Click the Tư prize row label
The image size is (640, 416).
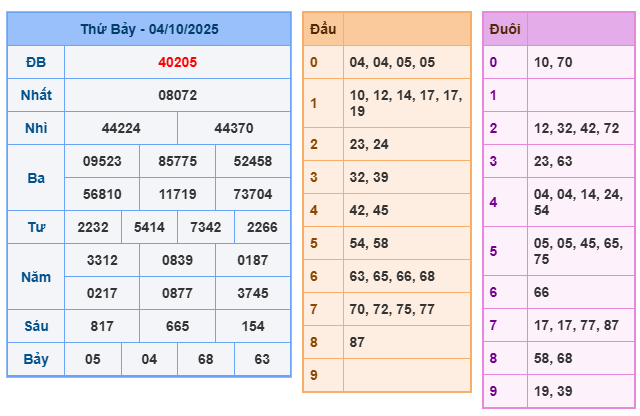point(36,227)
